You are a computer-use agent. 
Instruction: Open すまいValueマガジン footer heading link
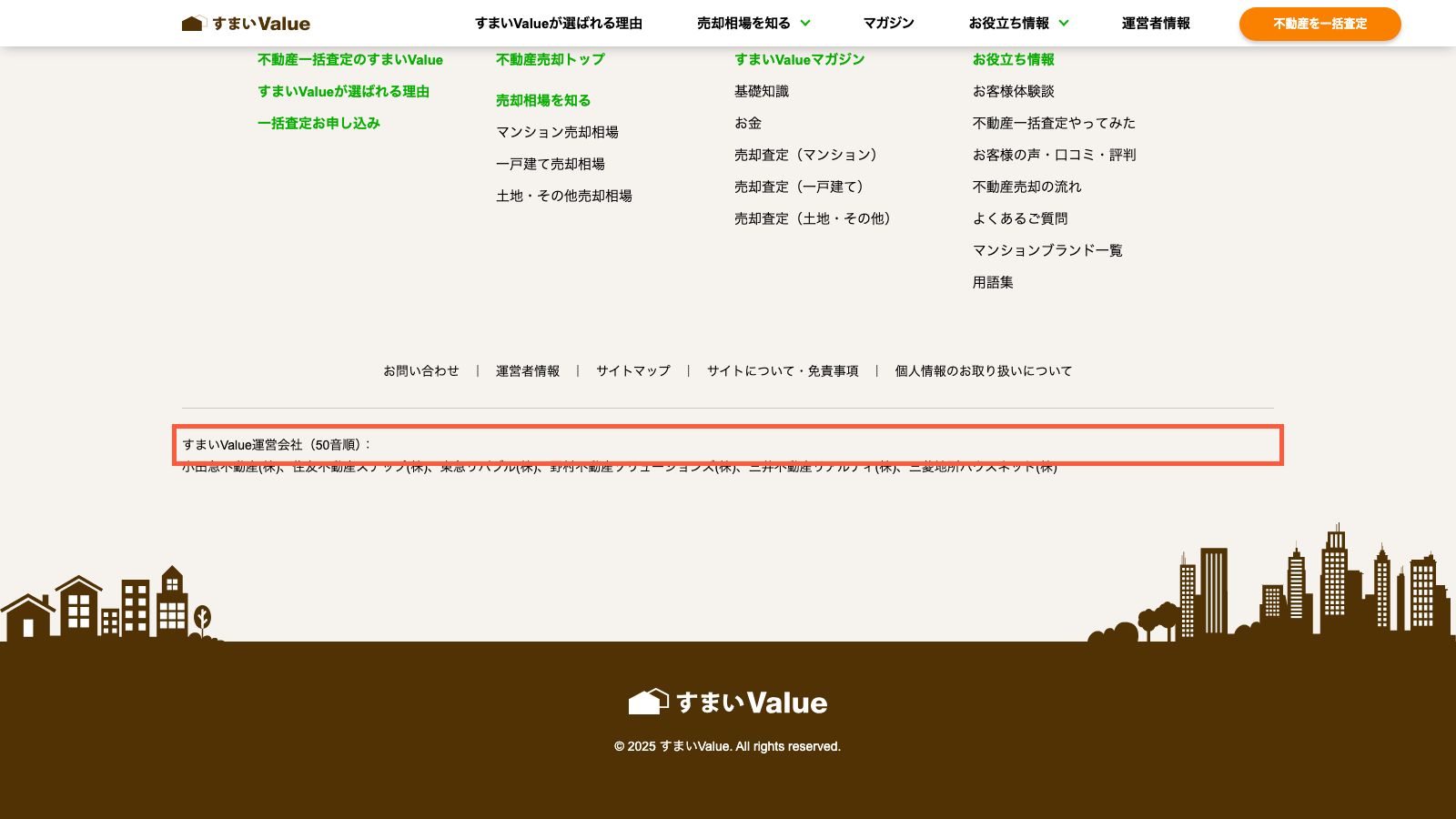(799, 60)
